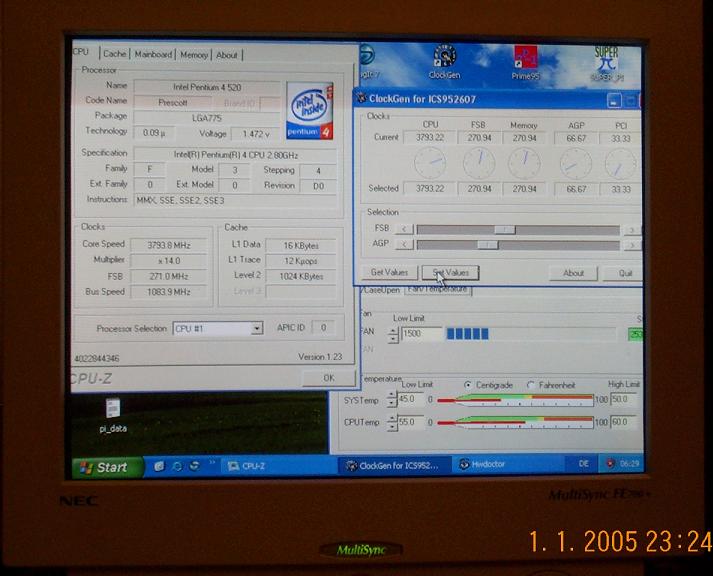Click OK button in CPU-Z
The height and width of the screenshot is (576, 713).
click(x=329, y=378)
